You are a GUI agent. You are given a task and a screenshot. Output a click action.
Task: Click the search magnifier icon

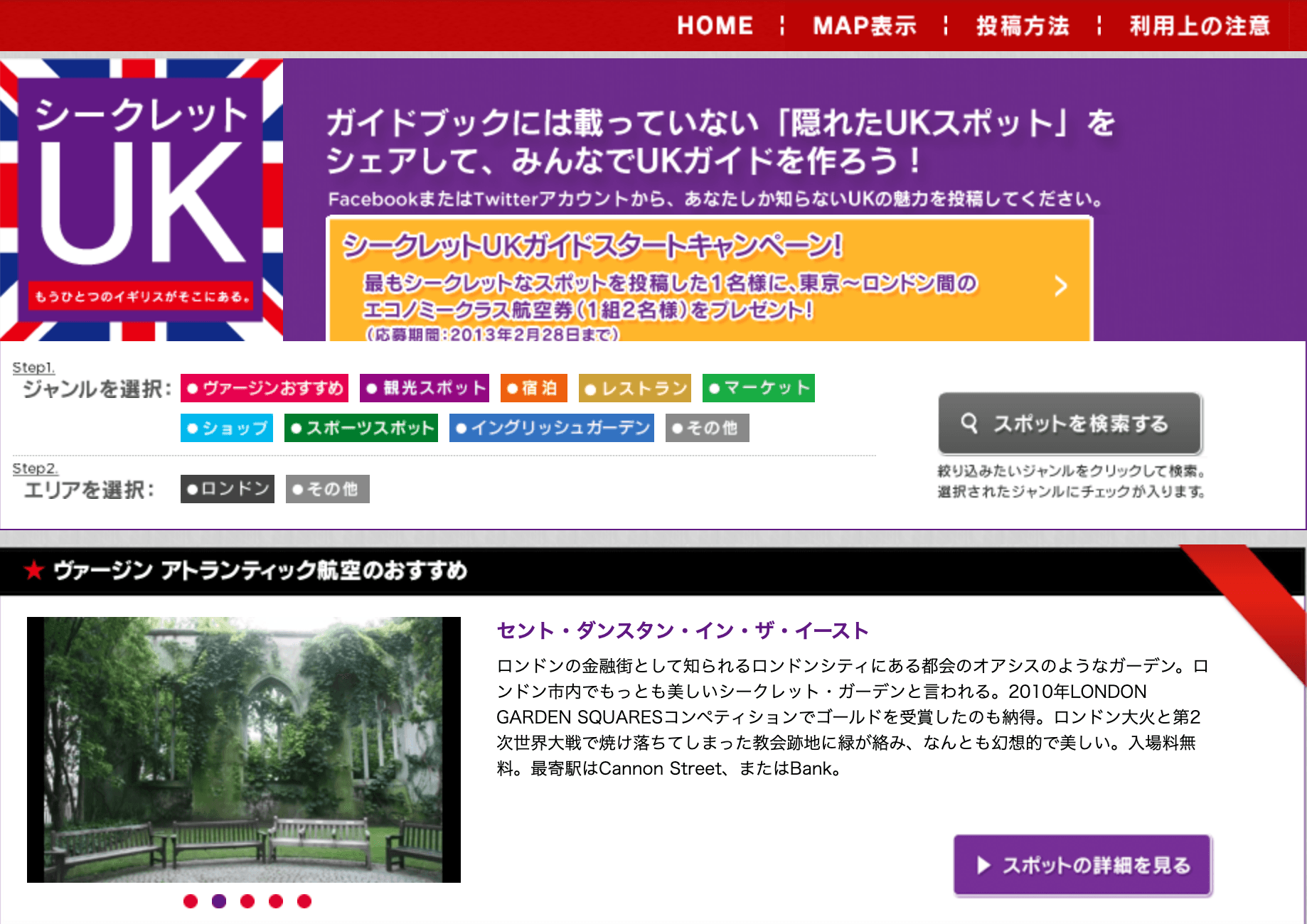(x=969, y=423)
